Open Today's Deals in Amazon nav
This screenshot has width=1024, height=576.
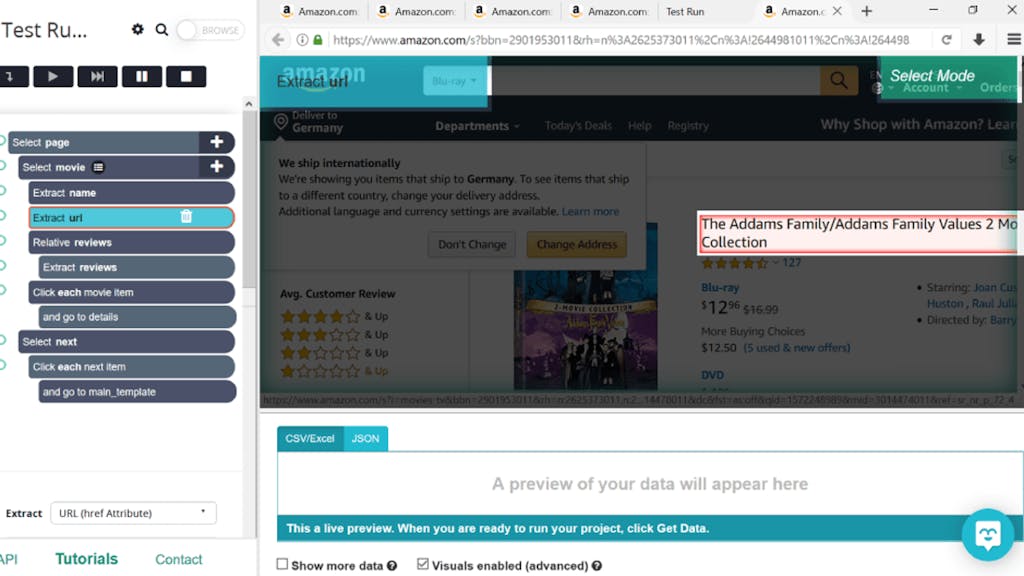tap(578, 125)
